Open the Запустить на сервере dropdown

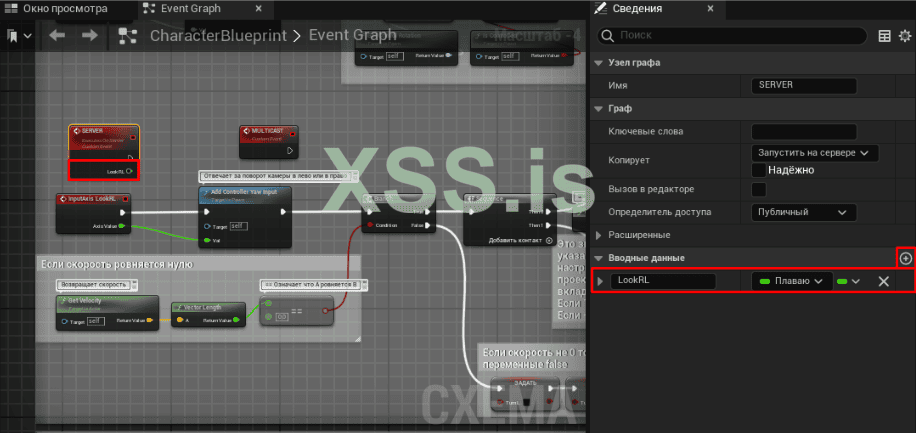tap(815, 153)
